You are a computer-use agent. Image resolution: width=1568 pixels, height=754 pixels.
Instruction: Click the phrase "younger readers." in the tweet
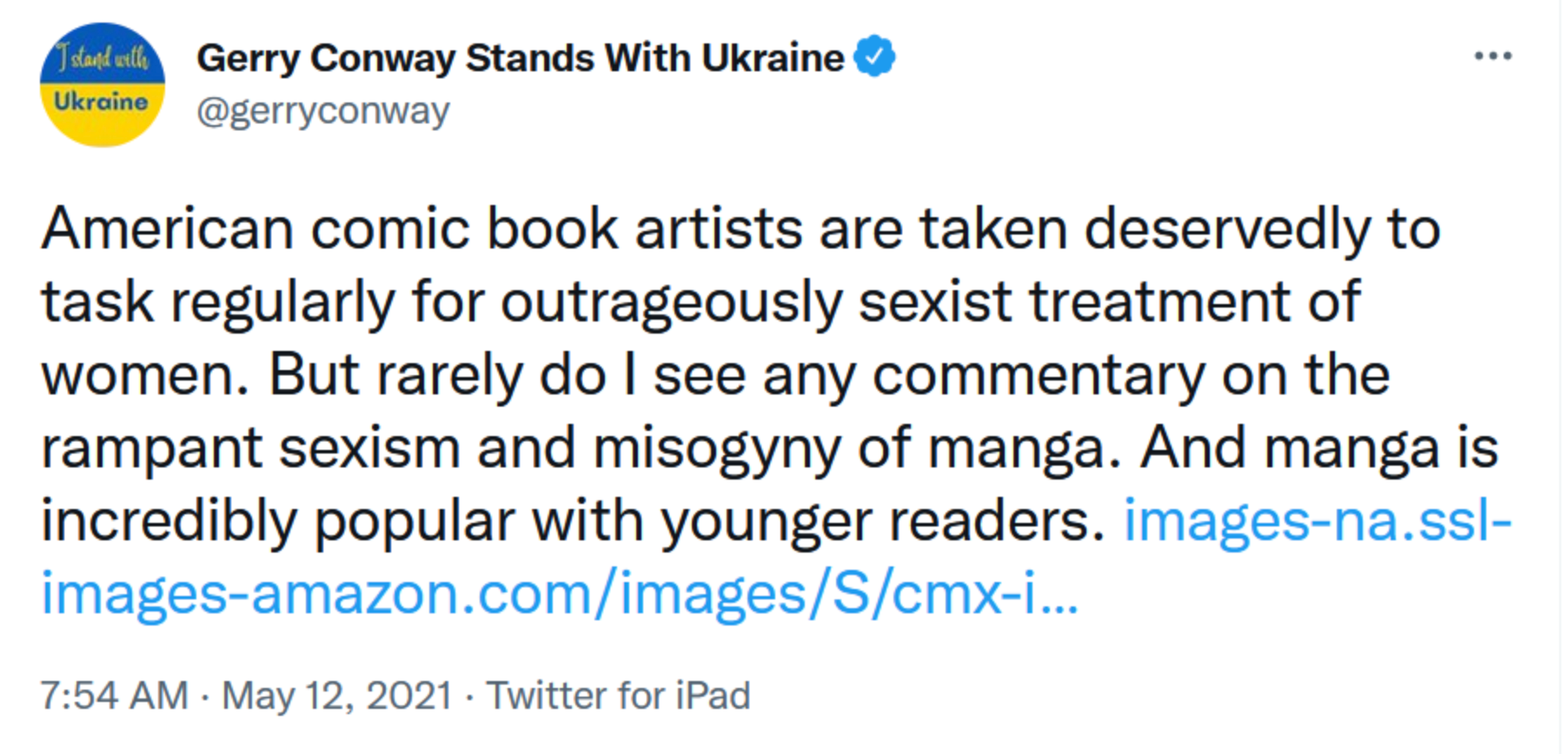pyautogui.click(x=882, y=521)
